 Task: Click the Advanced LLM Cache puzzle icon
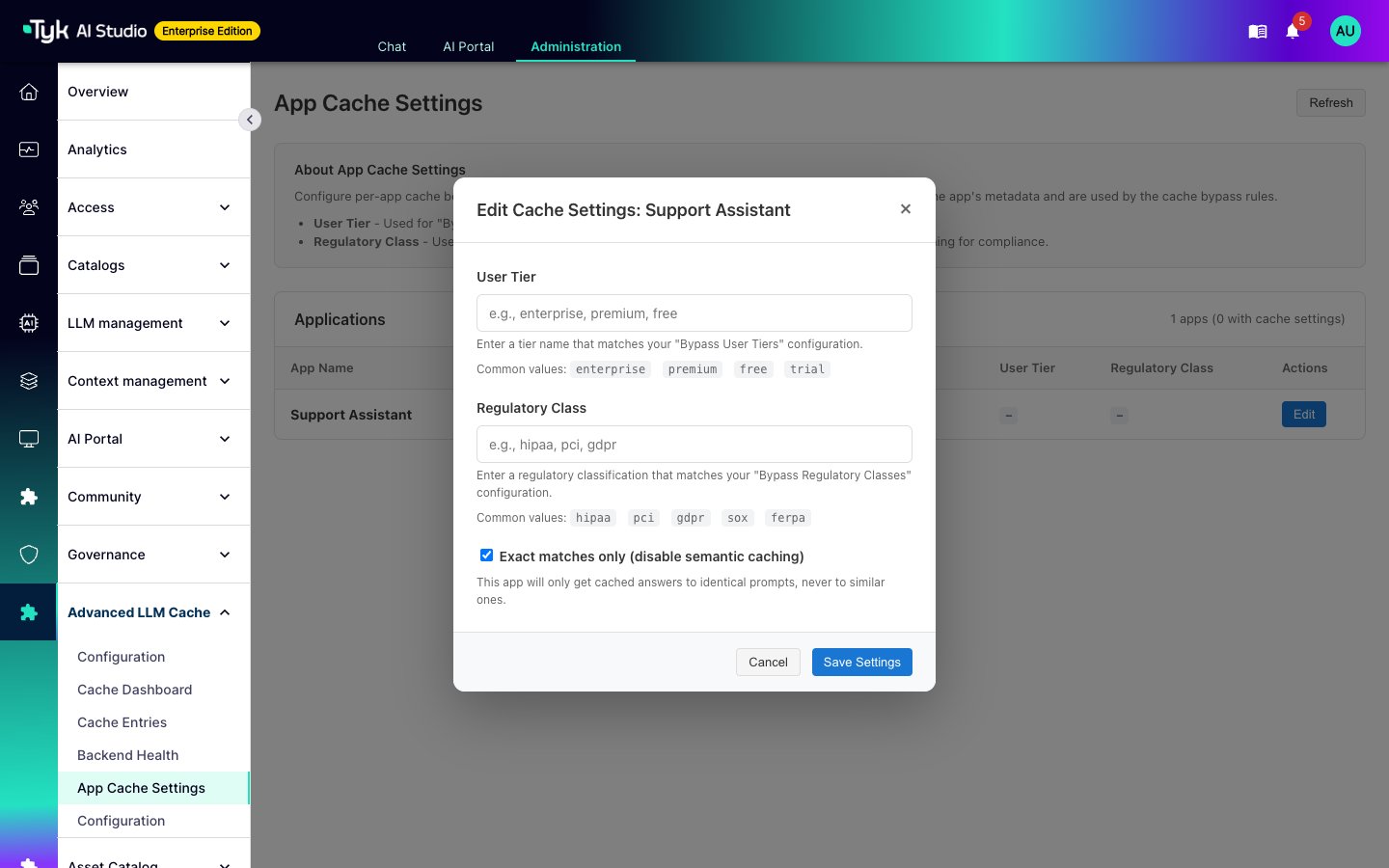(29, 612)
